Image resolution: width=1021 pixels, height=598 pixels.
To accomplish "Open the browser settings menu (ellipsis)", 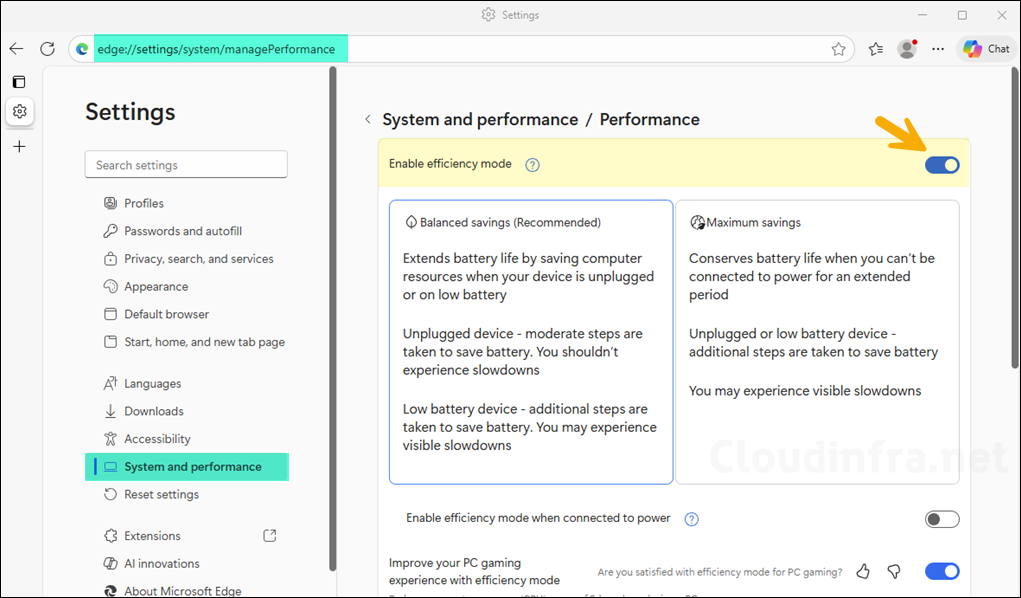I will click(x=937, y=48).
